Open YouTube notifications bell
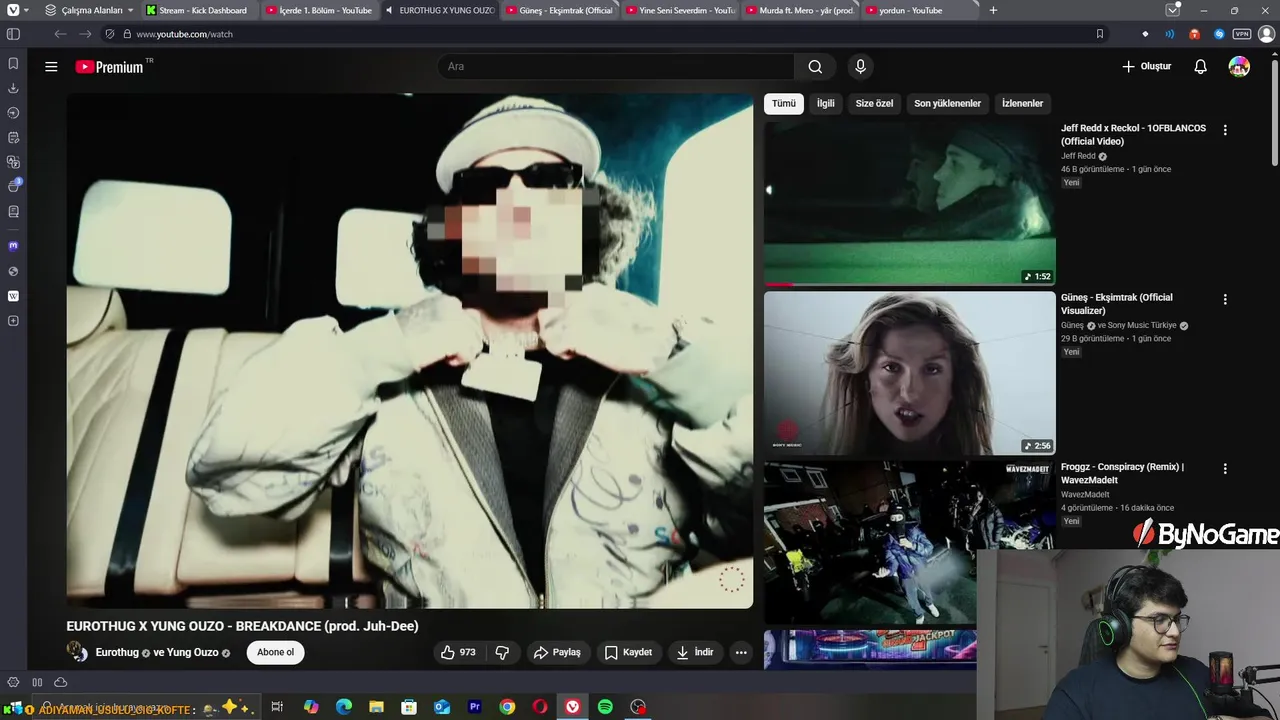This screenshot has width=1280, height=720. tap(1200, 67)
